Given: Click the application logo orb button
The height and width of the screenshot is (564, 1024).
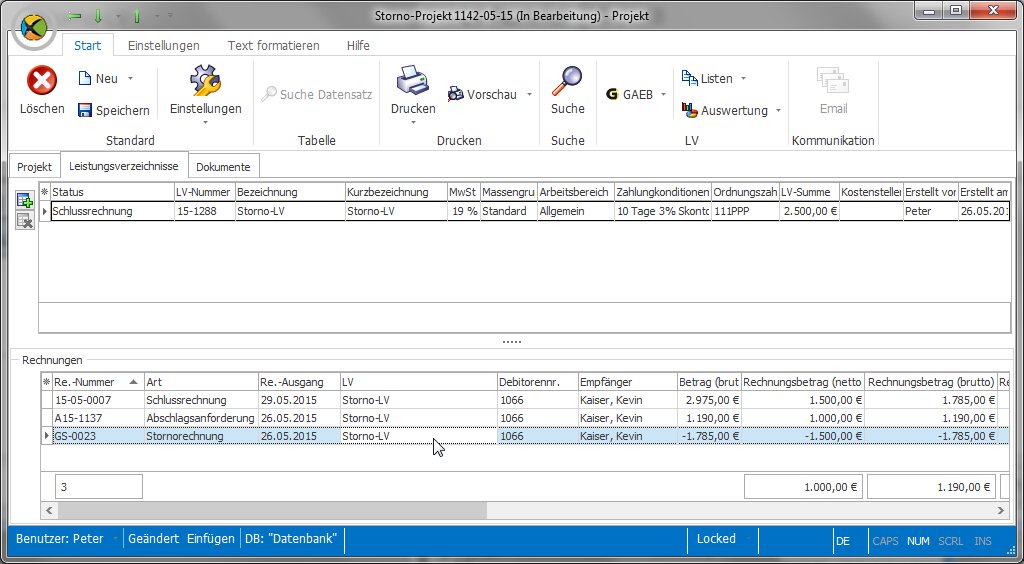Looking at the screenshot, I should [33, 28].
